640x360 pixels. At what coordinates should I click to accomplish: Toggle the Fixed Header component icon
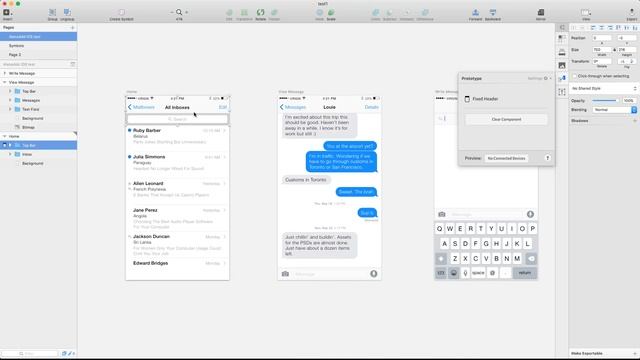(x=467, y=99)
